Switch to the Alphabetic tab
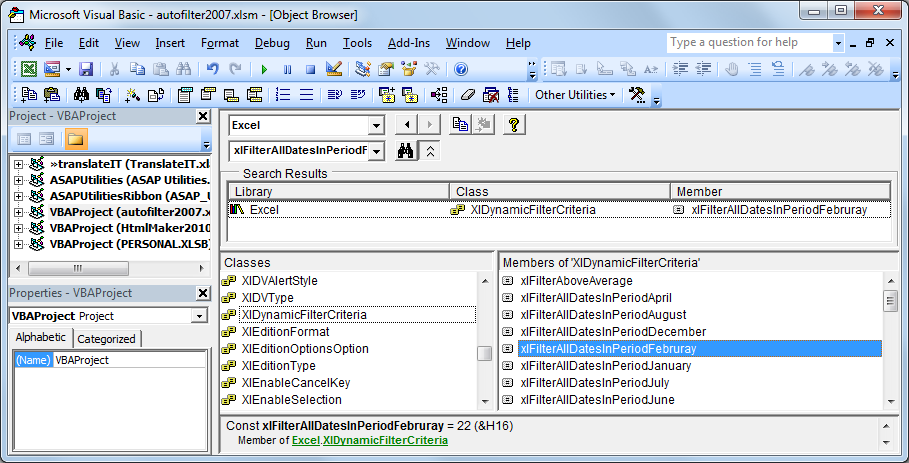The image size is (909, 463). click(x=41, y=337)
